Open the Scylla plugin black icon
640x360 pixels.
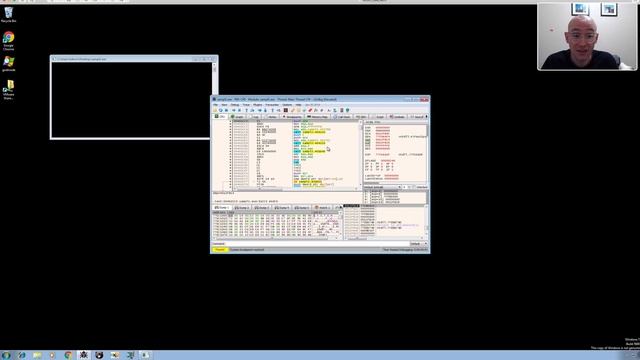point(286,110)
